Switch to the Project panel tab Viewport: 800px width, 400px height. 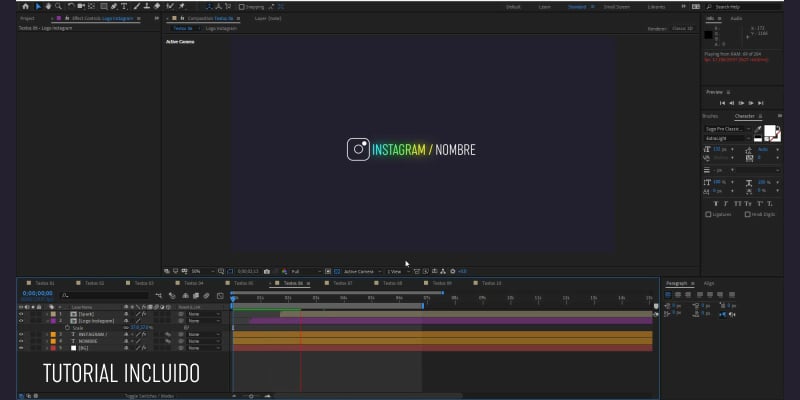click(x=27, y=18)
